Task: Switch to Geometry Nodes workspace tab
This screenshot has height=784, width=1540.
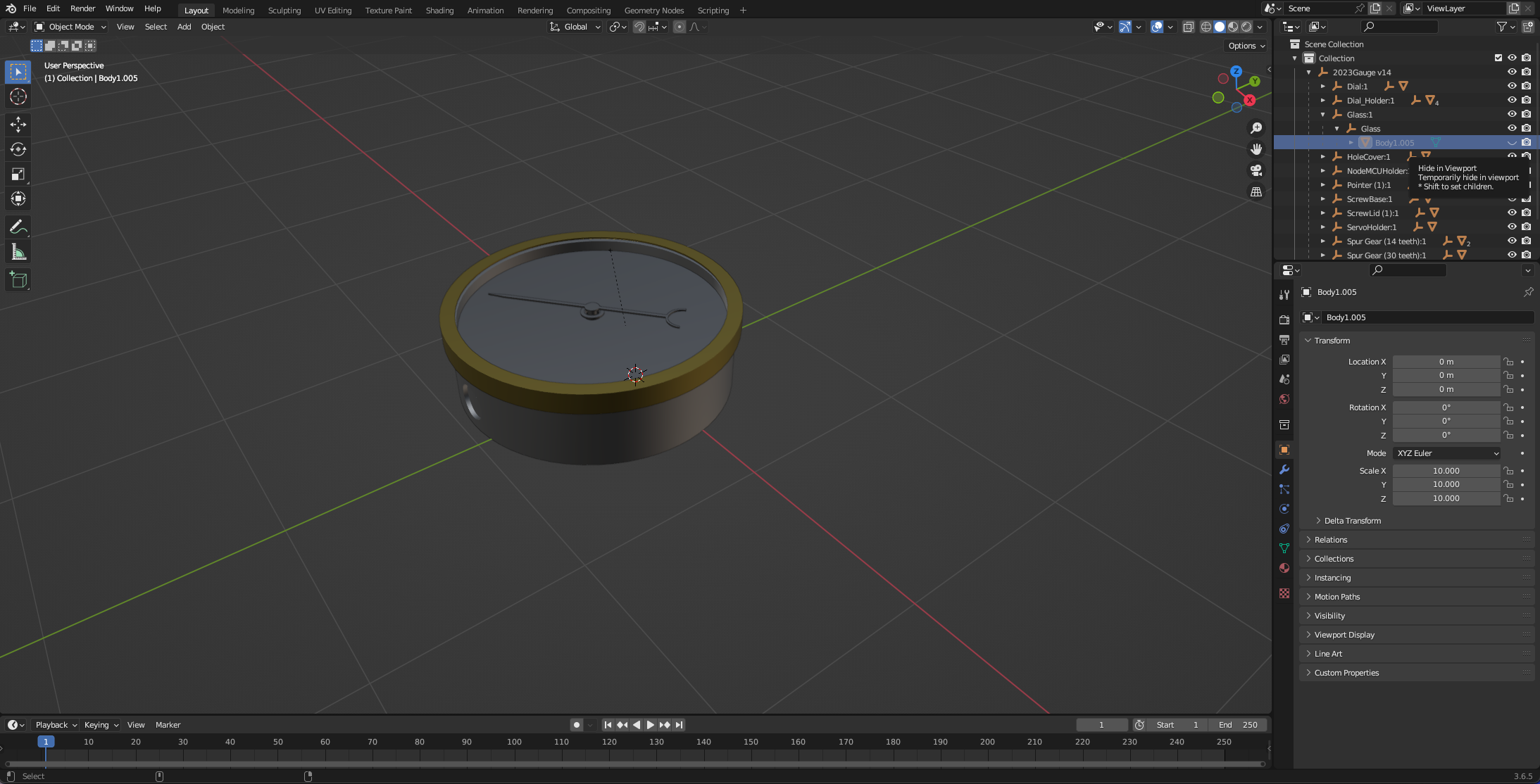Action: (653, 11)
